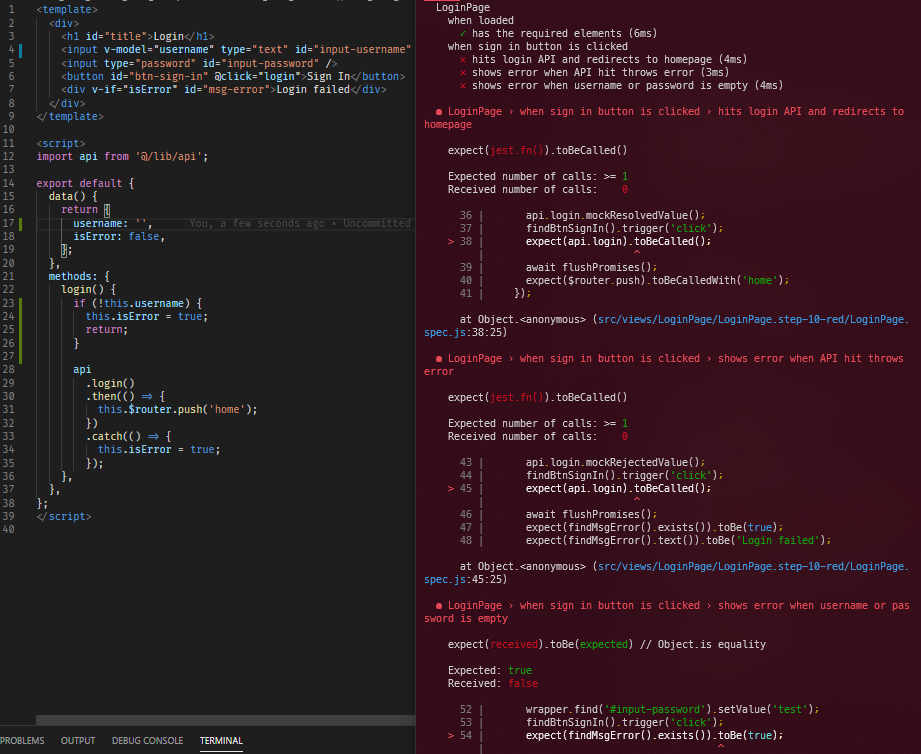
Task: Click the 'export default {' line
Action: [x=85, y=183]
